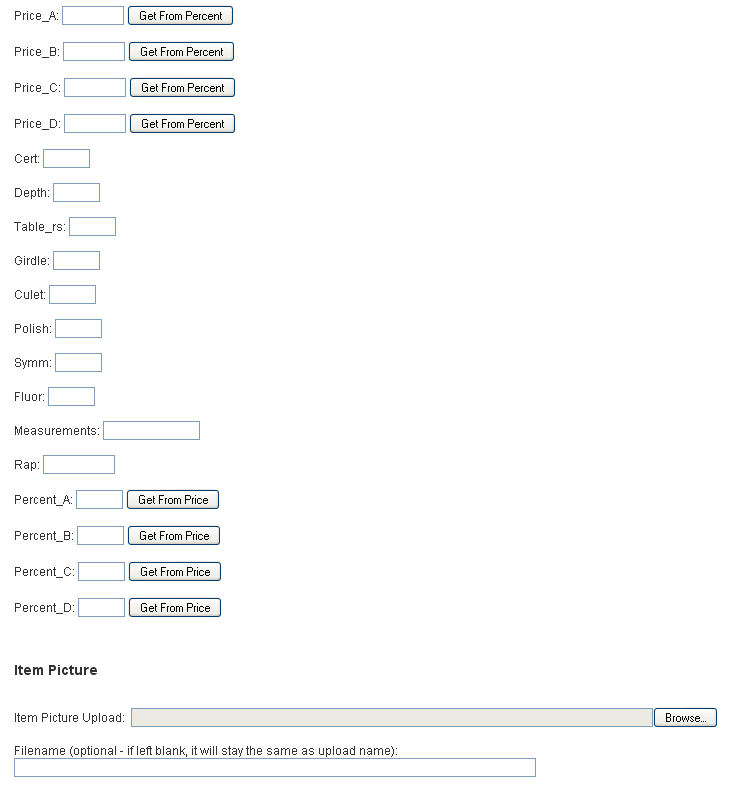The width and height of the screenshot is (731, 808).
Task: Click the Item Picture Upload path field
Action: [391, 718]
